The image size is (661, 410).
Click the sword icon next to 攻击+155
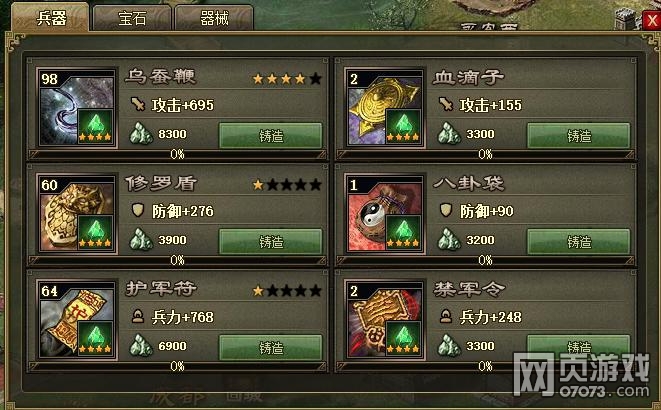point(446,104)
